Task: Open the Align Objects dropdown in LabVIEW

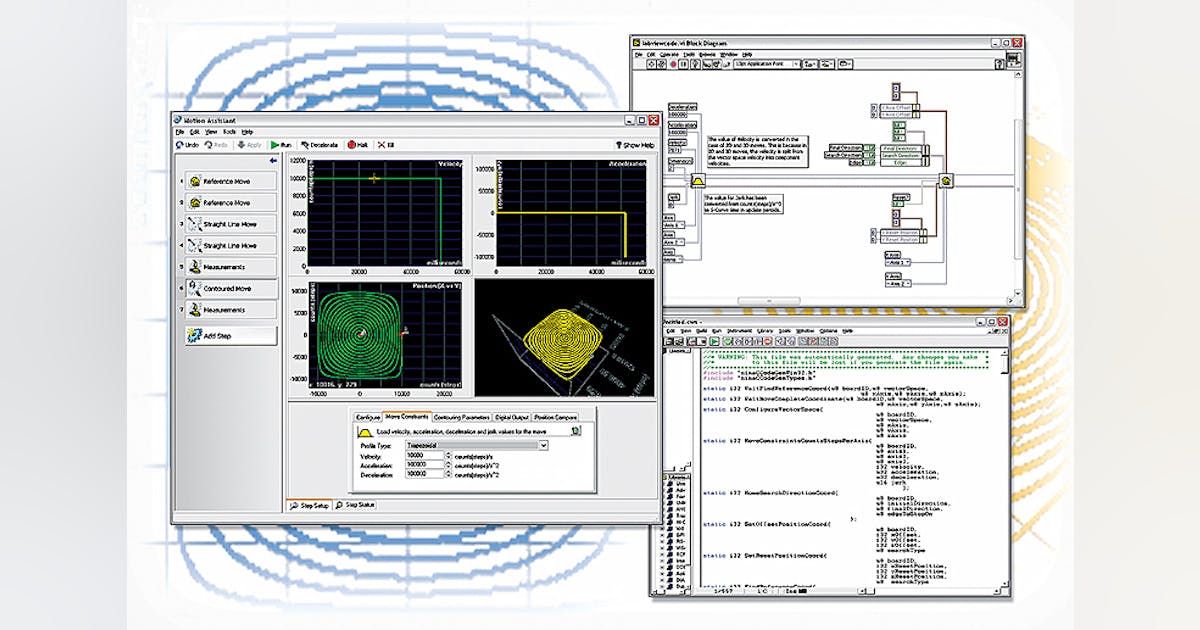Action: [x=812, y=64]
